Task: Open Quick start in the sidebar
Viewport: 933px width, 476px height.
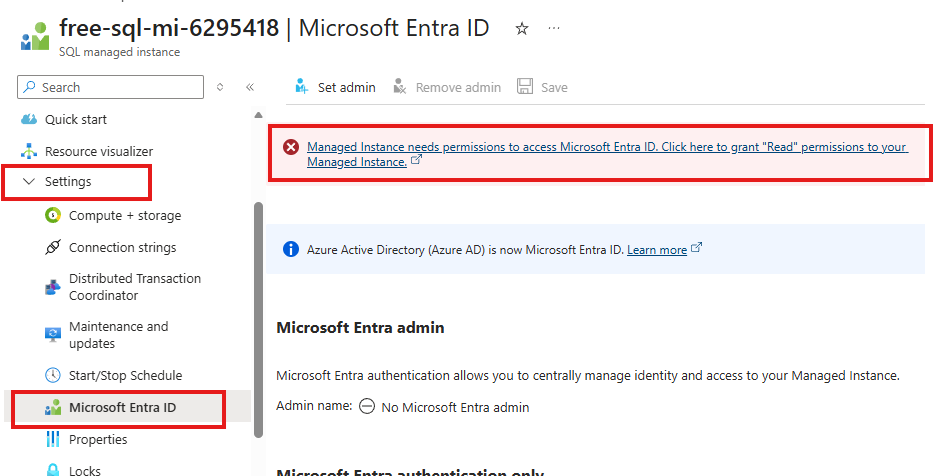Action: click(x=76, y=120)
